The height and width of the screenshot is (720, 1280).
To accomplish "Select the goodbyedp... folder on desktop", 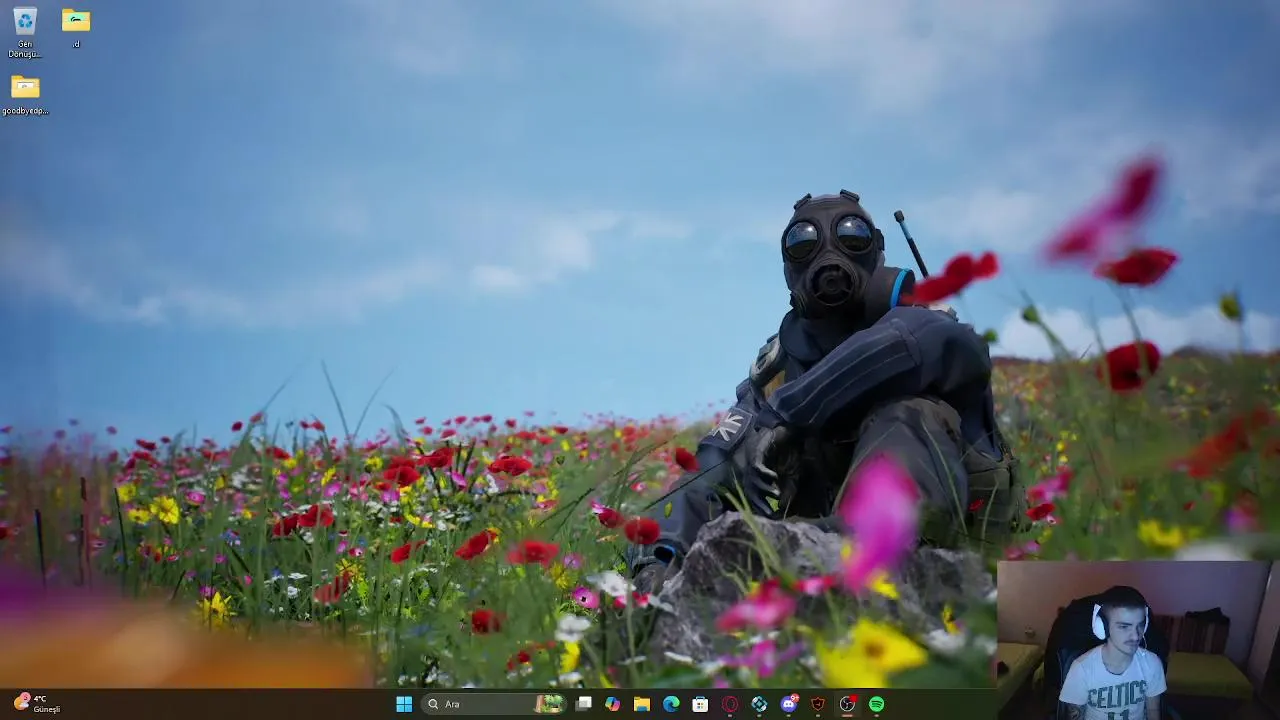I will 25,94.
